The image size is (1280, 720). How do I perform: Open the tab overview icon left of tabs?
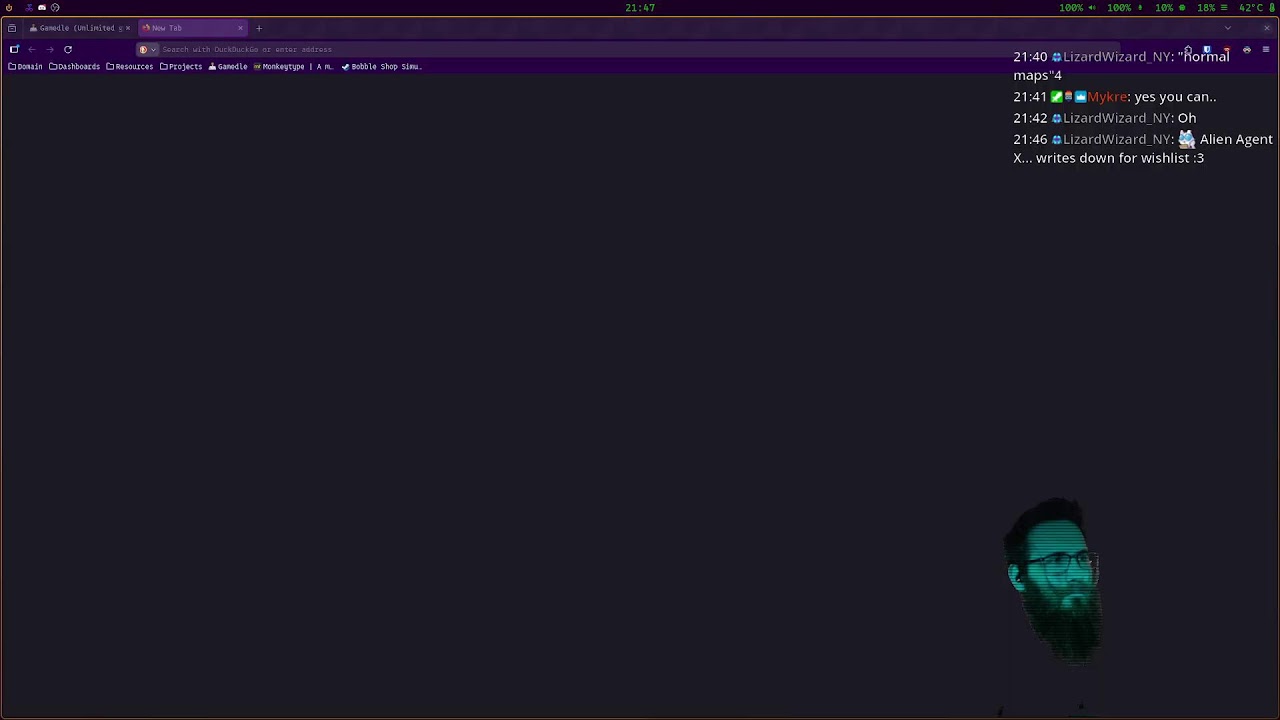[x=12, y=28]
